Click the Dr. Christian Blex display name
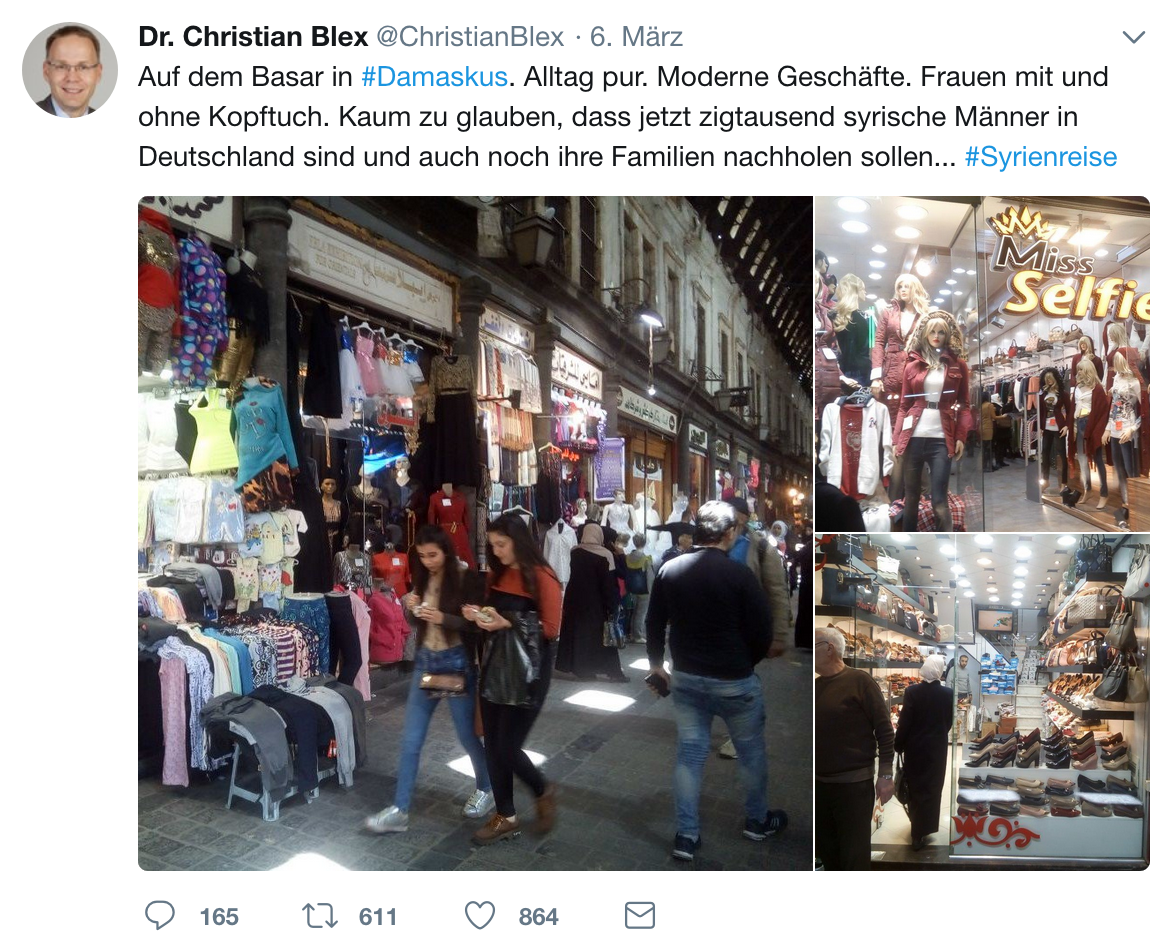This screenshot has height=950, width=1170. [253, 37]
